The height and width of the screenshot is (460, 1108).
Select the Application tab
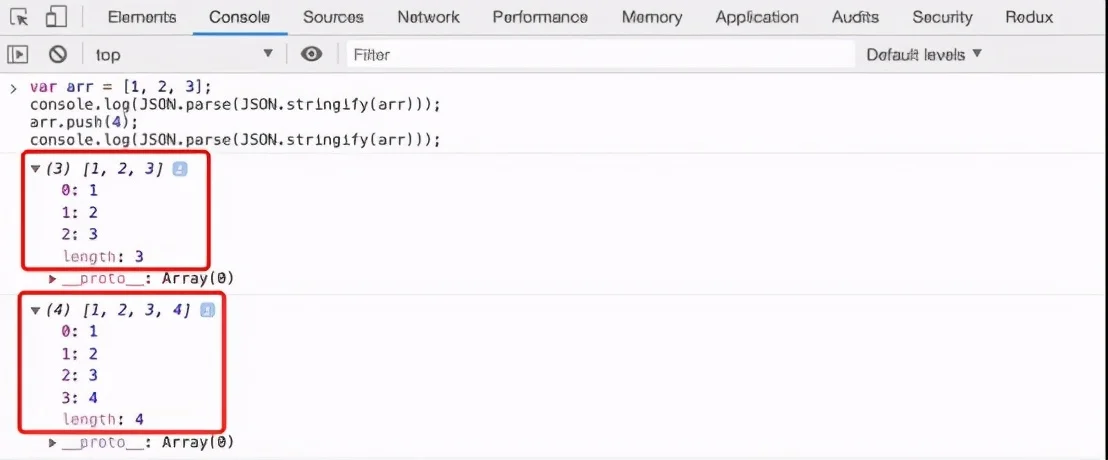(757, 17)
